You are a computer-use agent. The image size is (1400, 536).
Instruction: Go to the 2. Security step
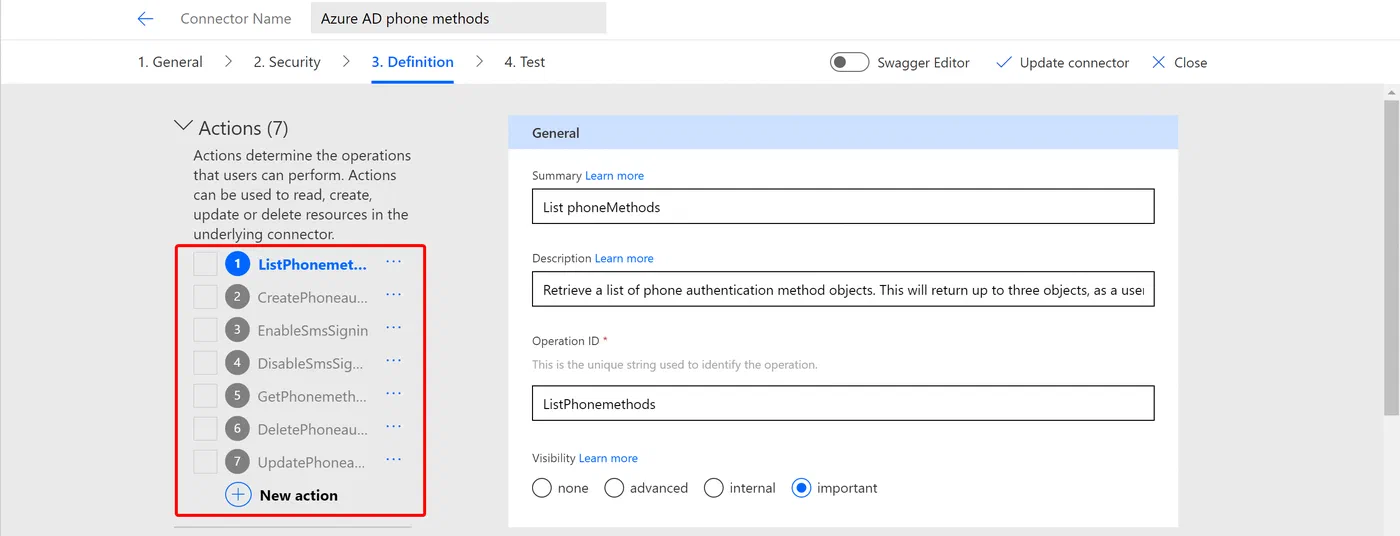point(287,62)
